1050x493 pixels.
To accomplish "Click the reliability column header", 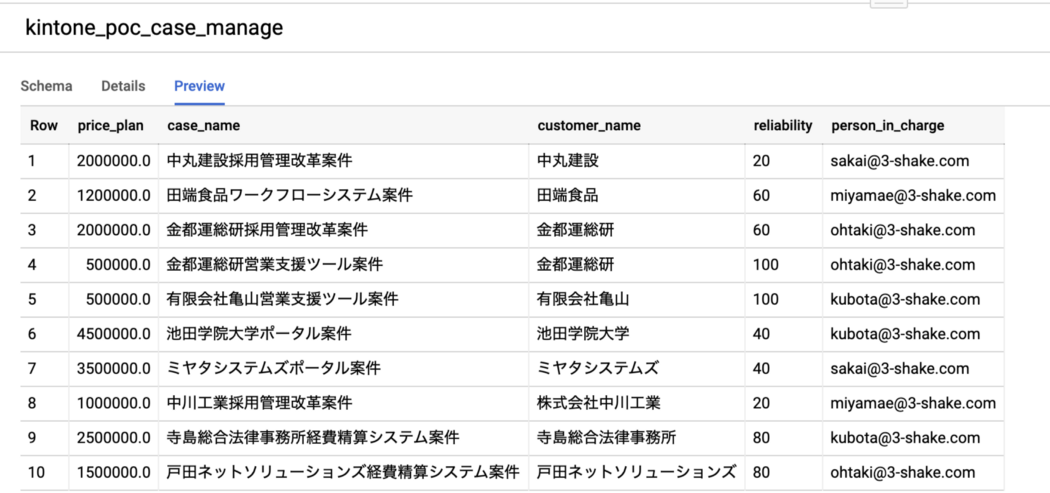I will (782, 126).
